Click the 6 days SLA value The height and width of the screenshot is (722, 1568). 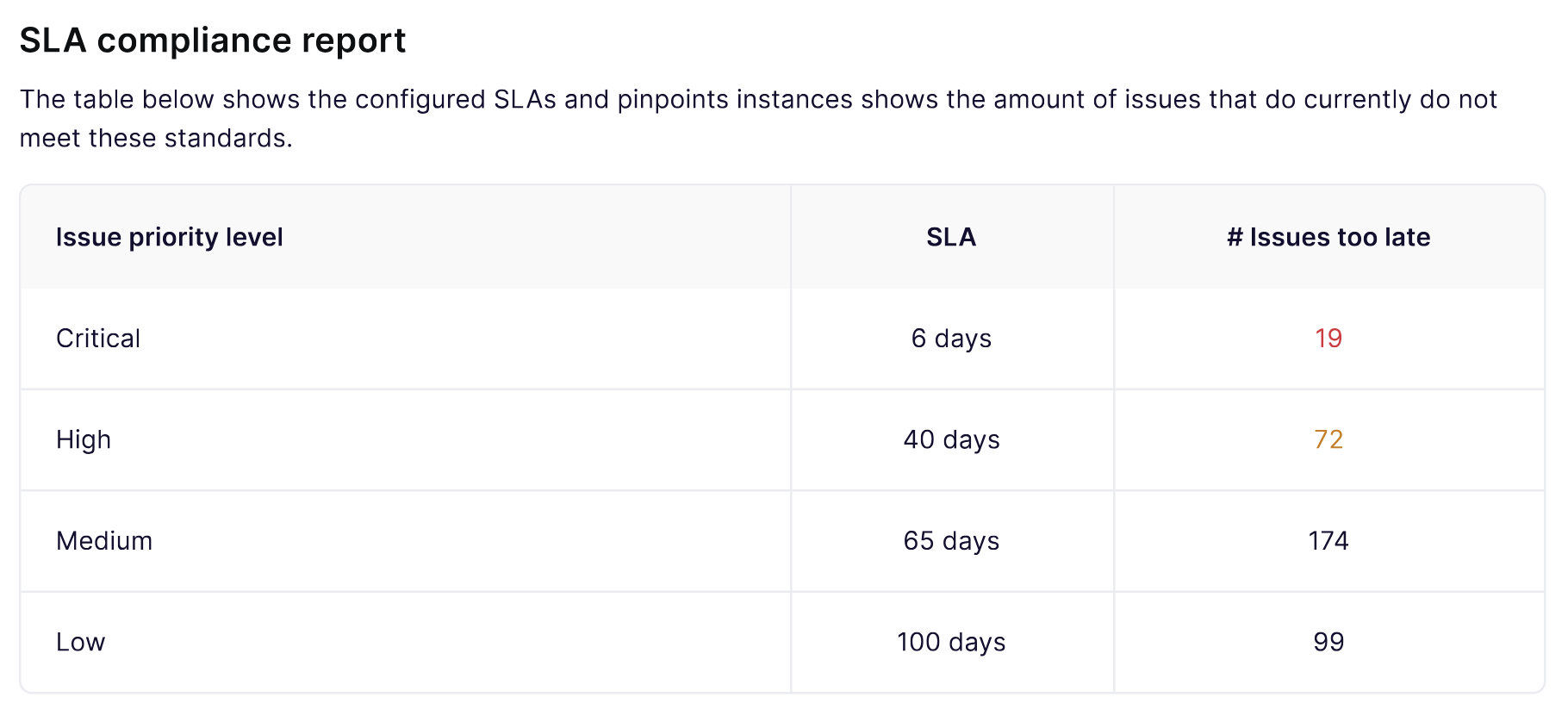point(951,339)
